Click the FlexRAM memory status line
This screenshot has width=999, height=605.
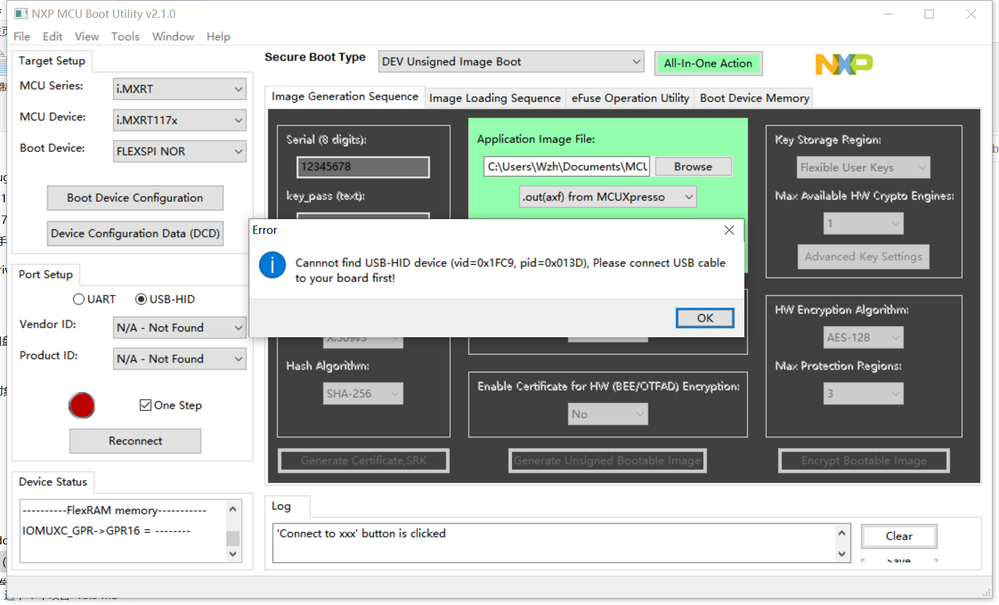coord(114,510)
